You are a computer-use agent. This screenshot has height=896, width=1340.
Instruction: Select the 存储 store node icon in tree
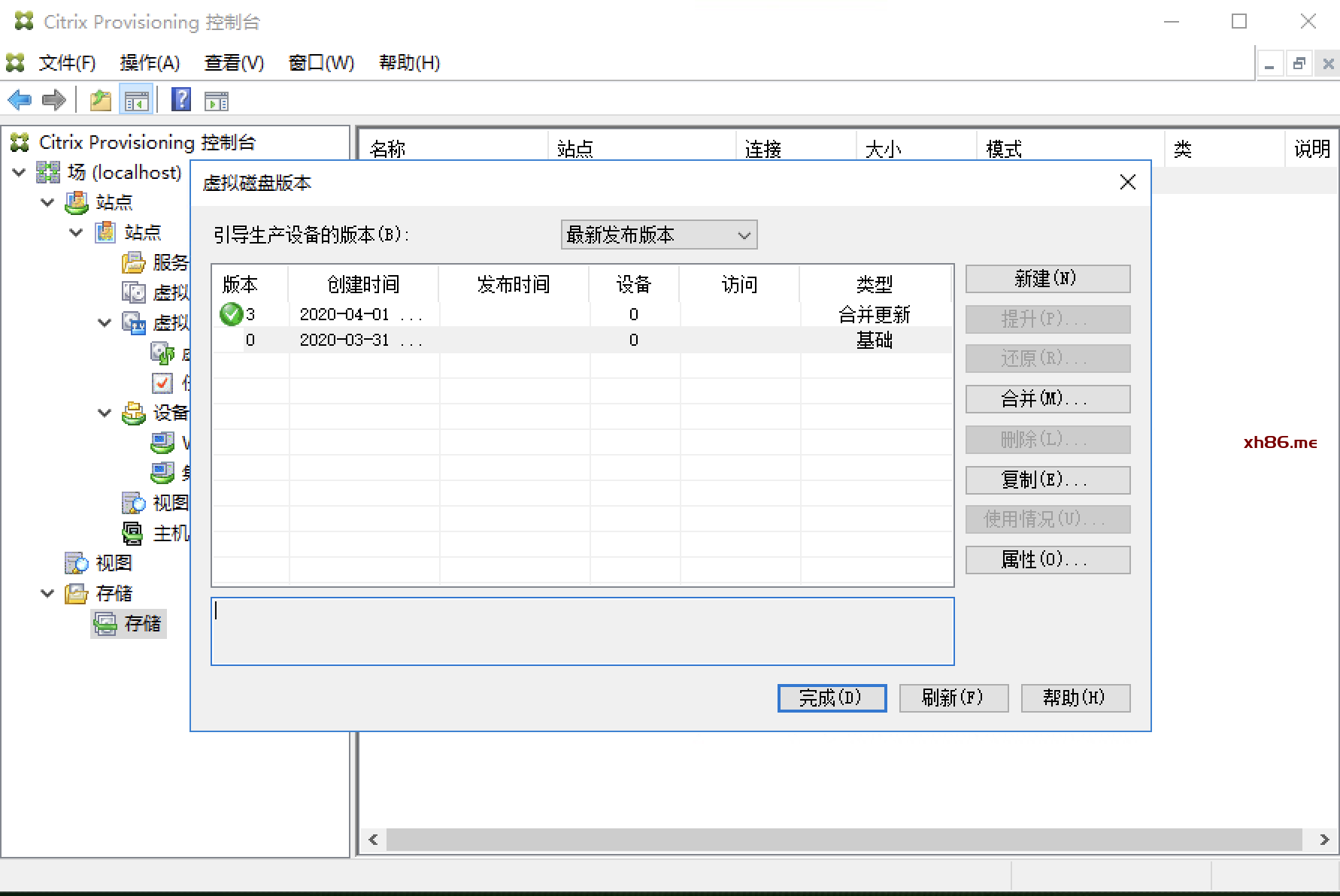point(105,623)
